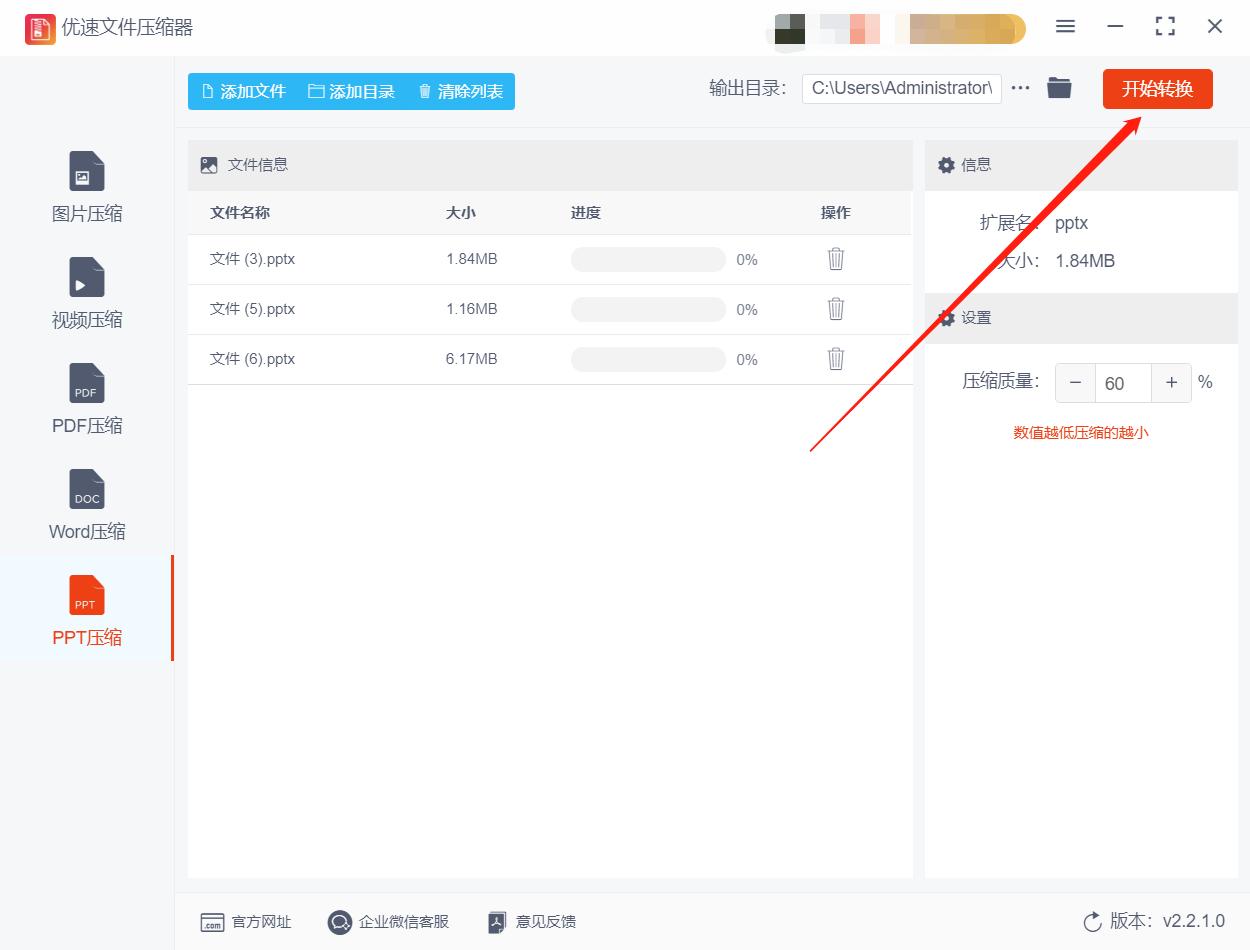Click 添加文件 to add files
This screenshot has width=1250, height=950.
pyautogui.click(x=243, y=91)
